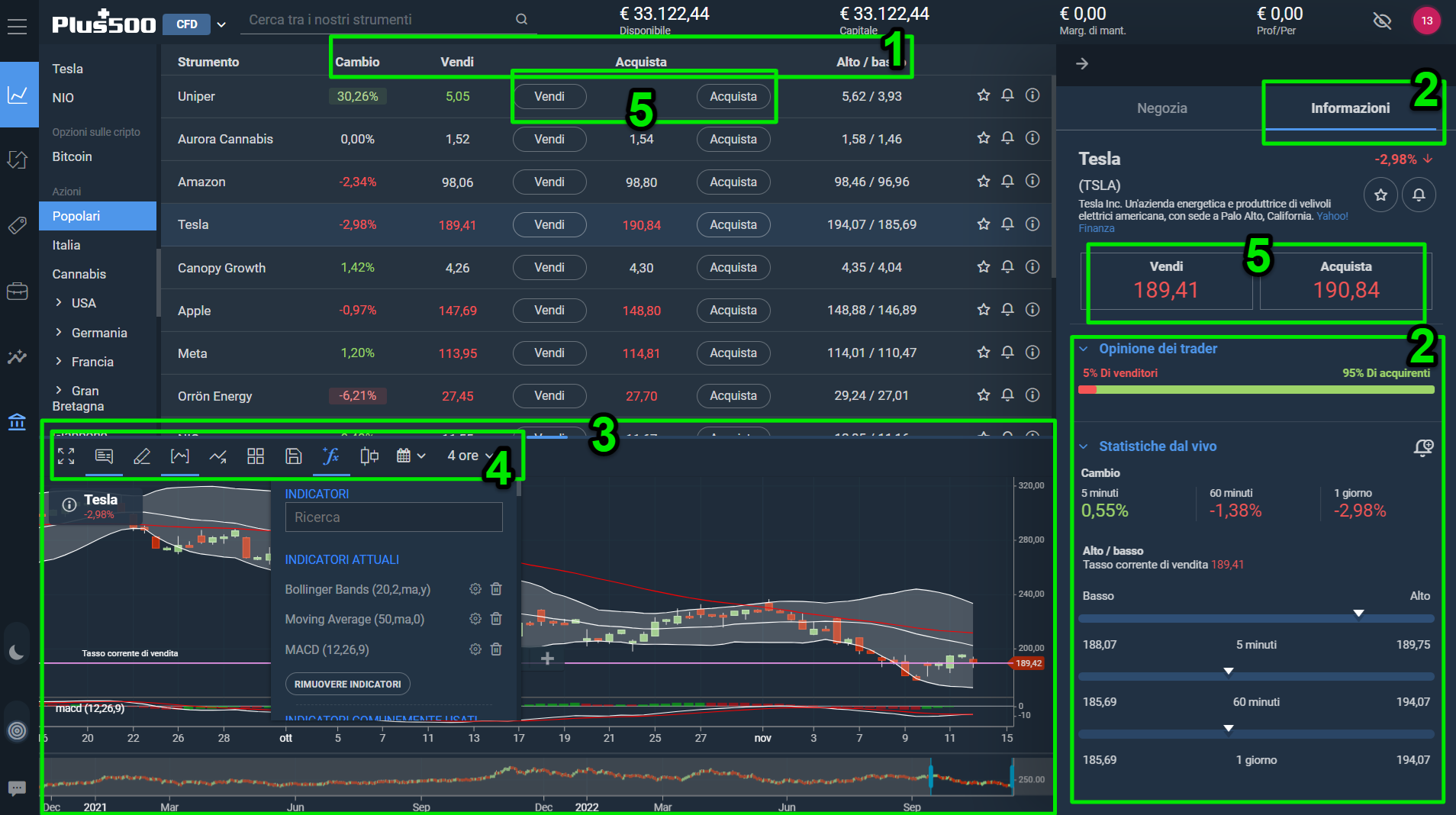Delete the MACD indicator with the trash icon
1456x815 pixels.
496,649
